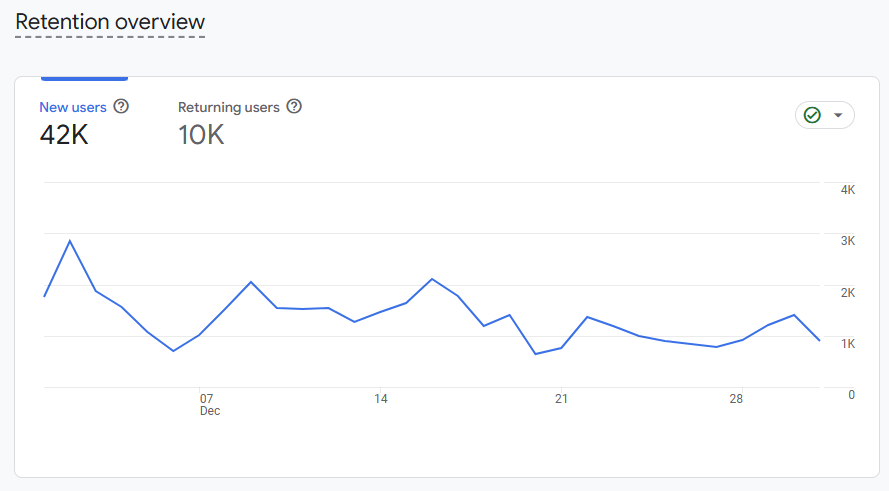This screenshot has width=889, height=491.
Task: Click the 10K returning users value
Action: 201,135
